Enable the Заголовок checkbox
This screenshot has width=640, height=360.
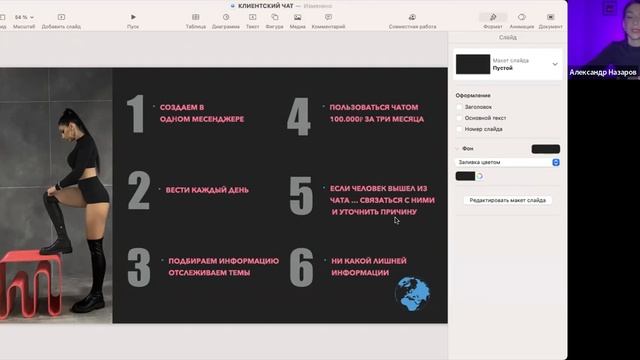(459, 107)
